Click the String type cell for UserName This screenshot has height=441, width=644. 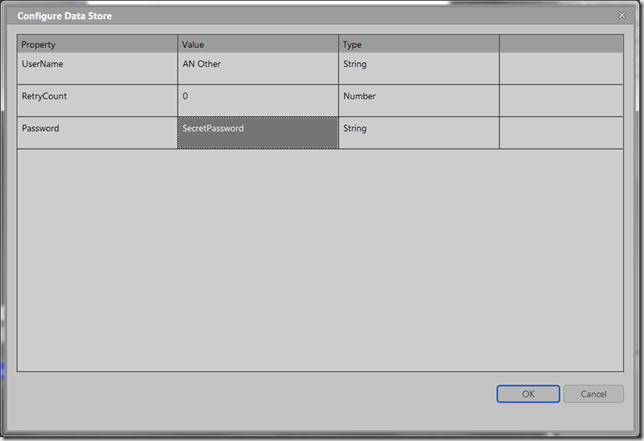pyautogui.click(x=419, y=69)
